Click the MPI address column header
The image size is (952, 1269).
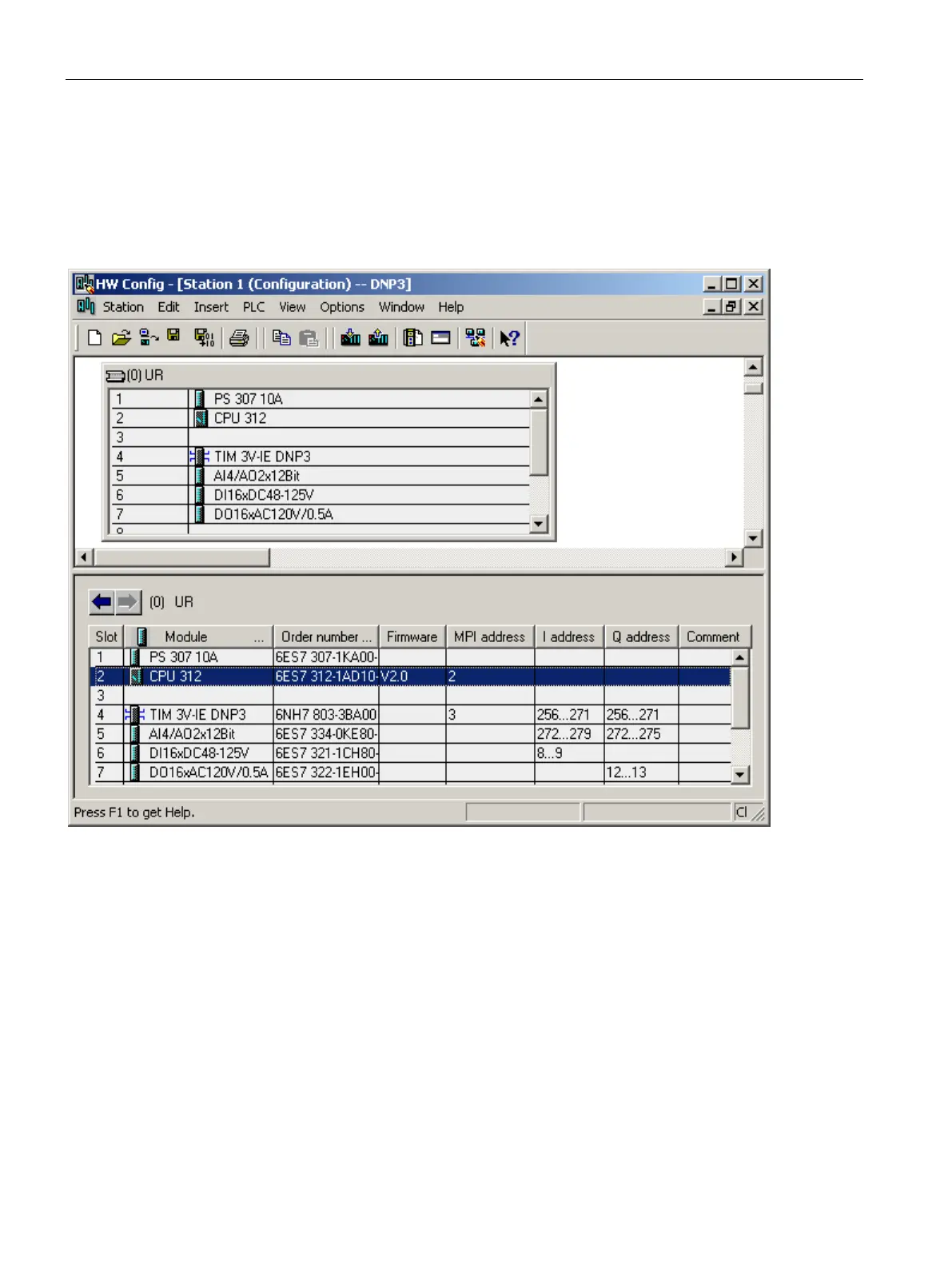489,636
